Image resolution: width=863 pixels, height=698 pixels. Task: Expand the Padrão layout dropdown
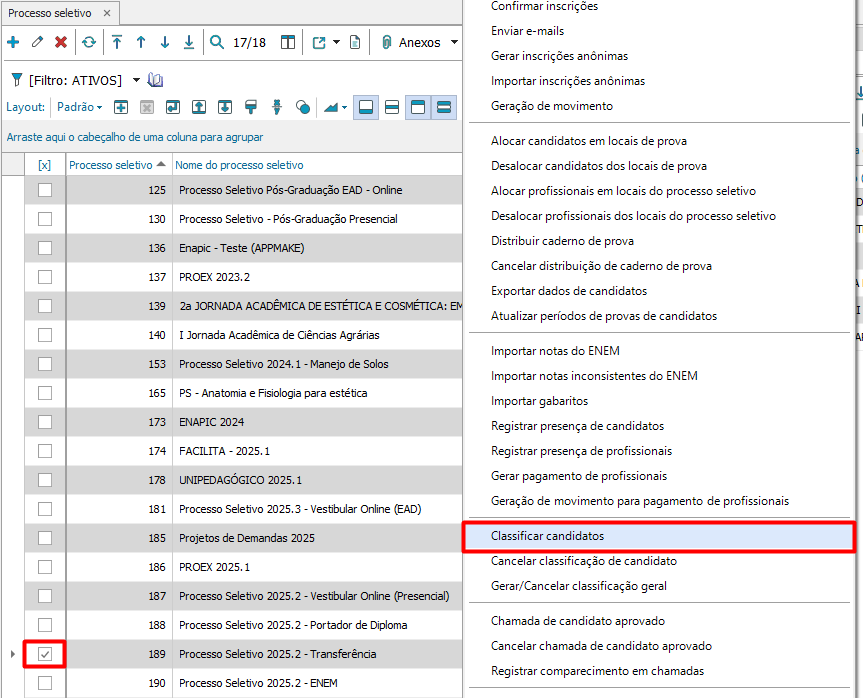[x=99, y=108]
